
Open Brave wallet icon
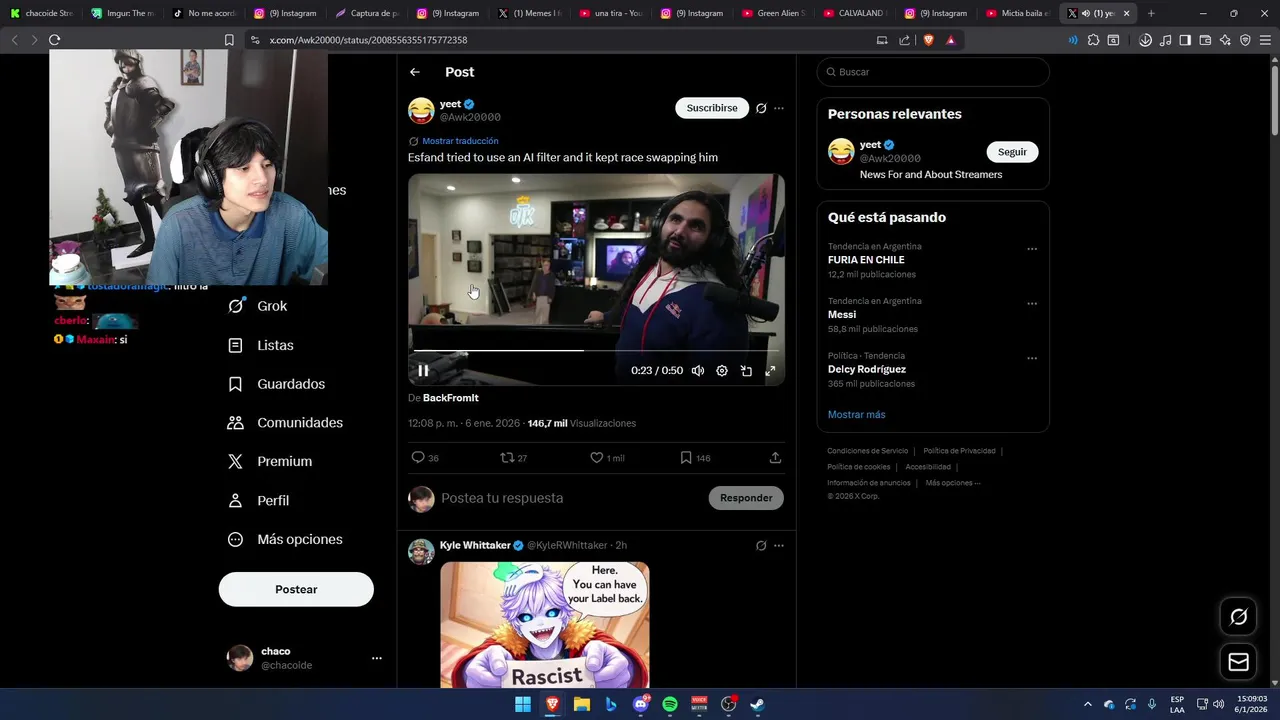(1205, 40)
